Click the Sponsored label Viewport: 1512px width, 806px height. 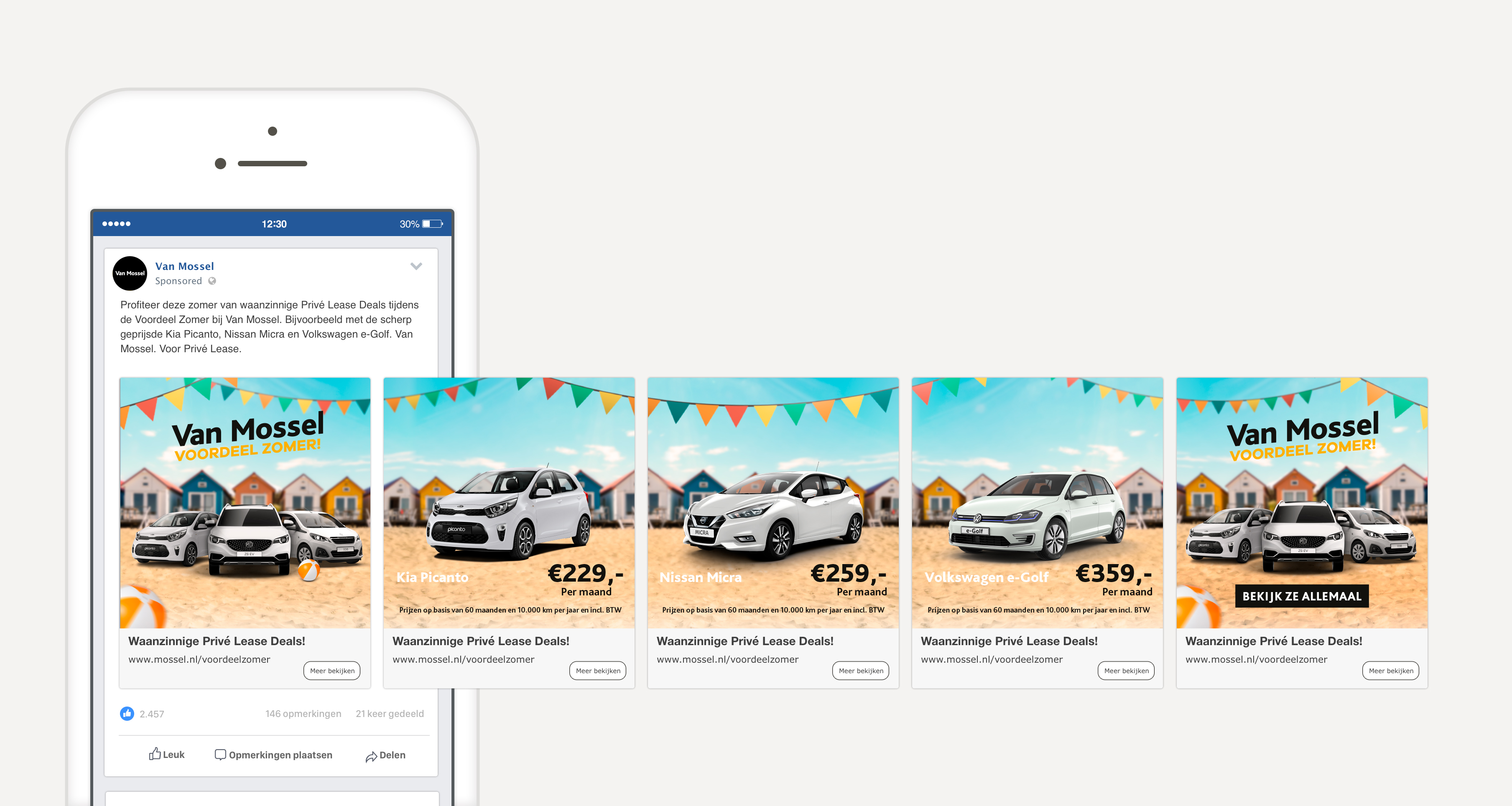coord(178,281)
